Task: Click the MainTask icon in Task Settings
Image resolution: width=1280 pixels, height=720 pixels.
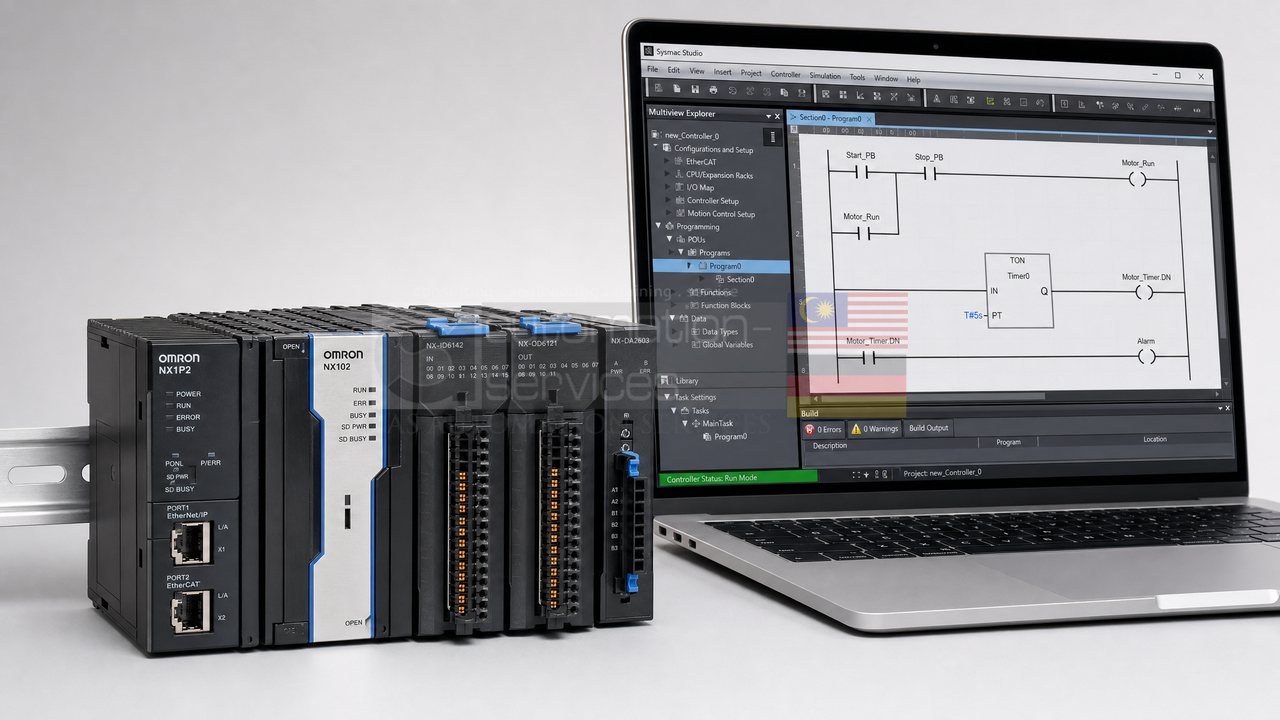Action: click(694, 424)
